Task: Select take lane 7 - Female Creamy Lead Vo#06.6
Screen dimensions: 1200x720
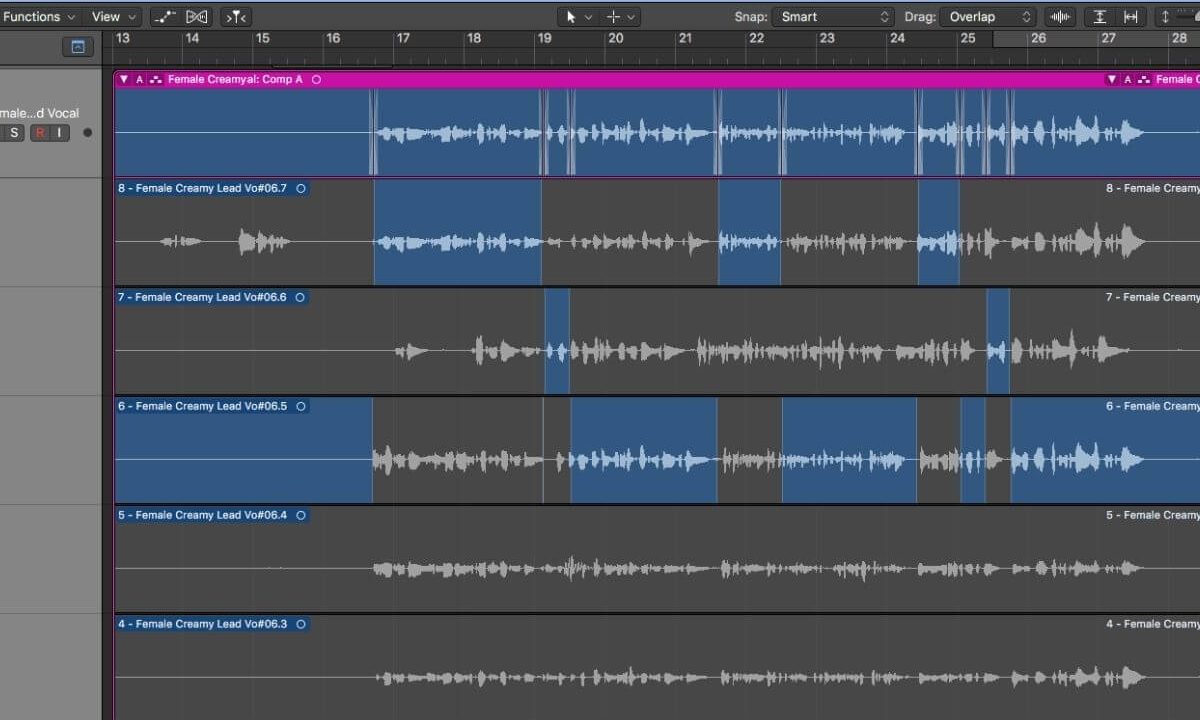Action: pos(205,297)
